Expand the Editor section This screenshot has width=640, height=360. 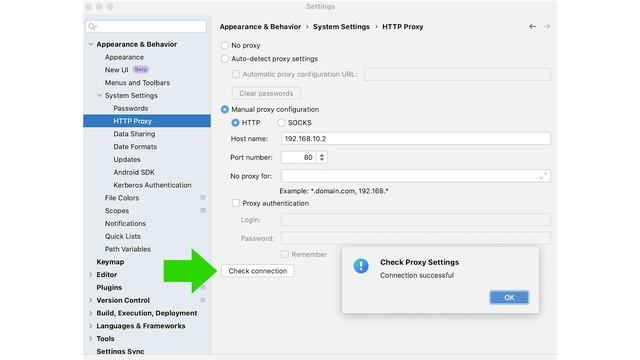pyautogui.click(x=91, y=275)
